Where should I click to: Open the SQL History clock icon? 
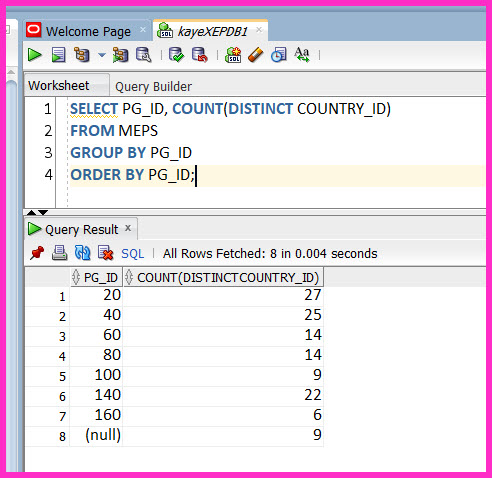coord(279,55)
